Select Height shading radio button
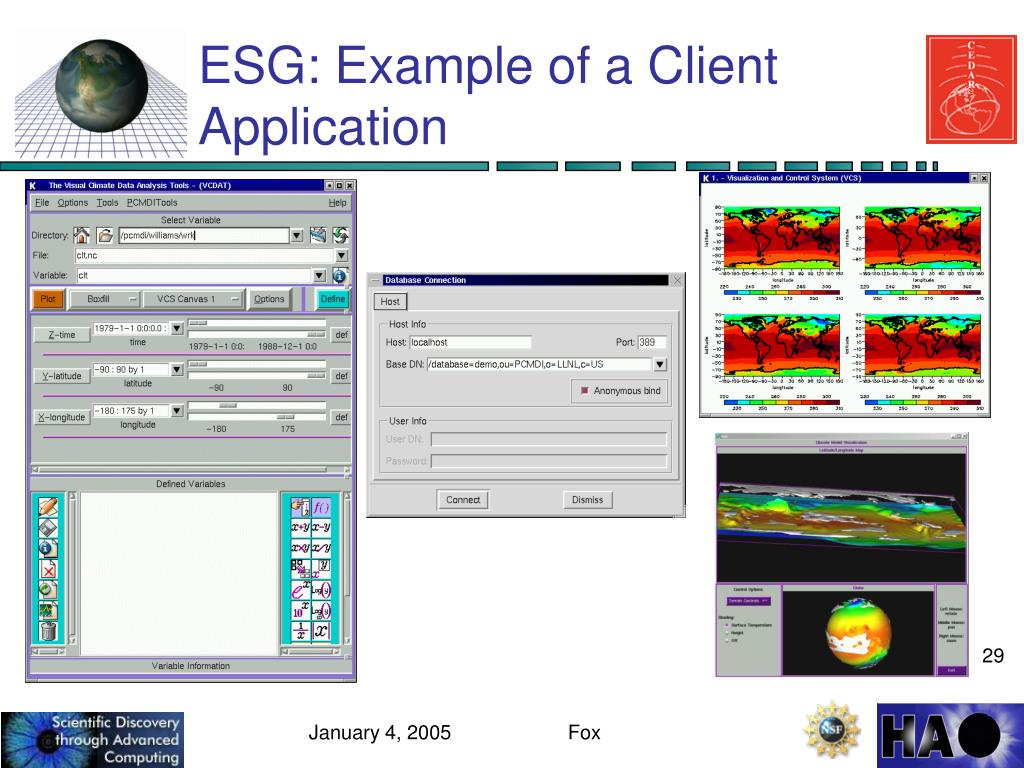The image size is (1024, 768). (x=727, y=633)
